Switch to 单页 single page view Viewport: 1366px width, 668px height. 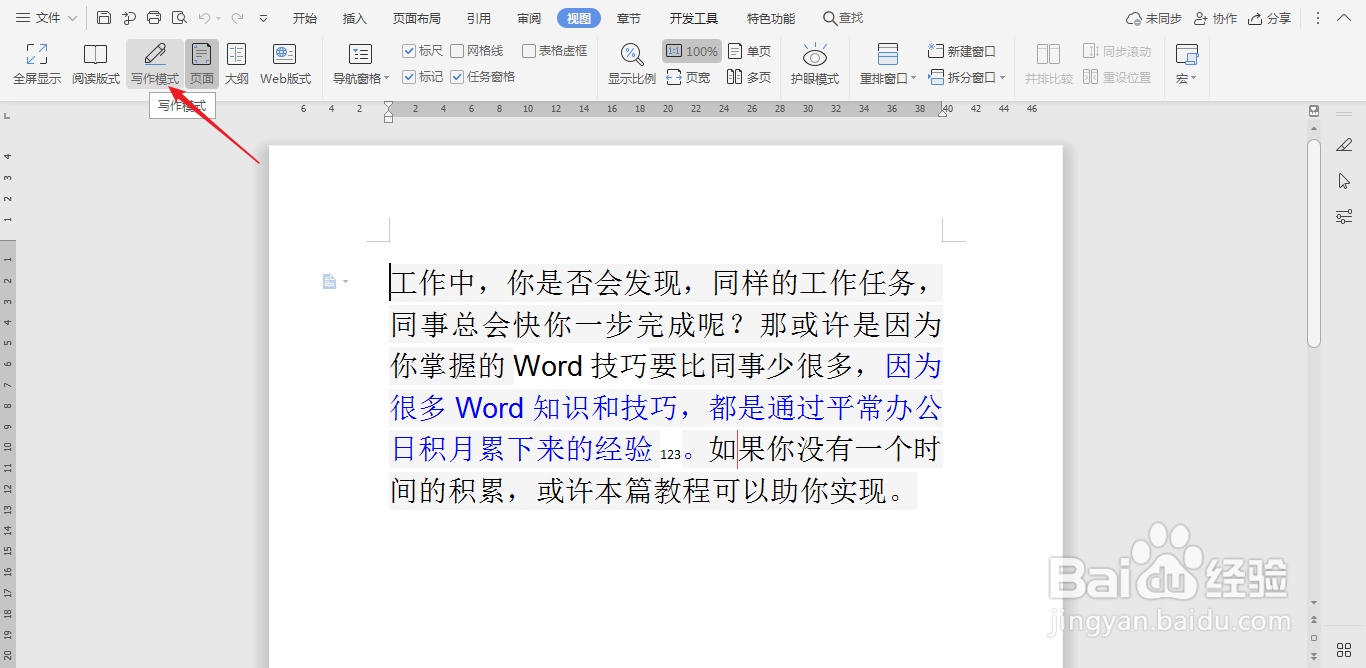(x=749, y=50)
